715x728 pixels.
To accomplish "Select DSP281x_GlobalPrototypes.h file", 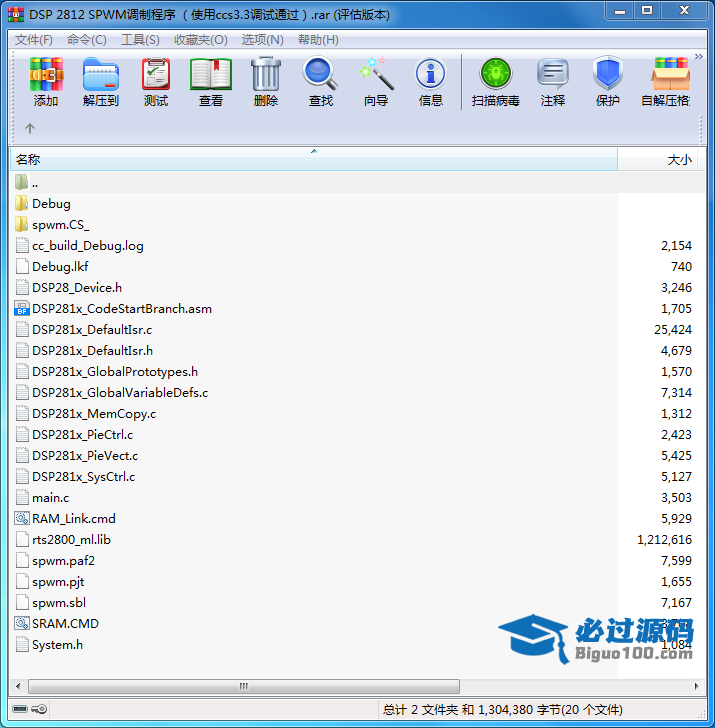I will (115, 371).
